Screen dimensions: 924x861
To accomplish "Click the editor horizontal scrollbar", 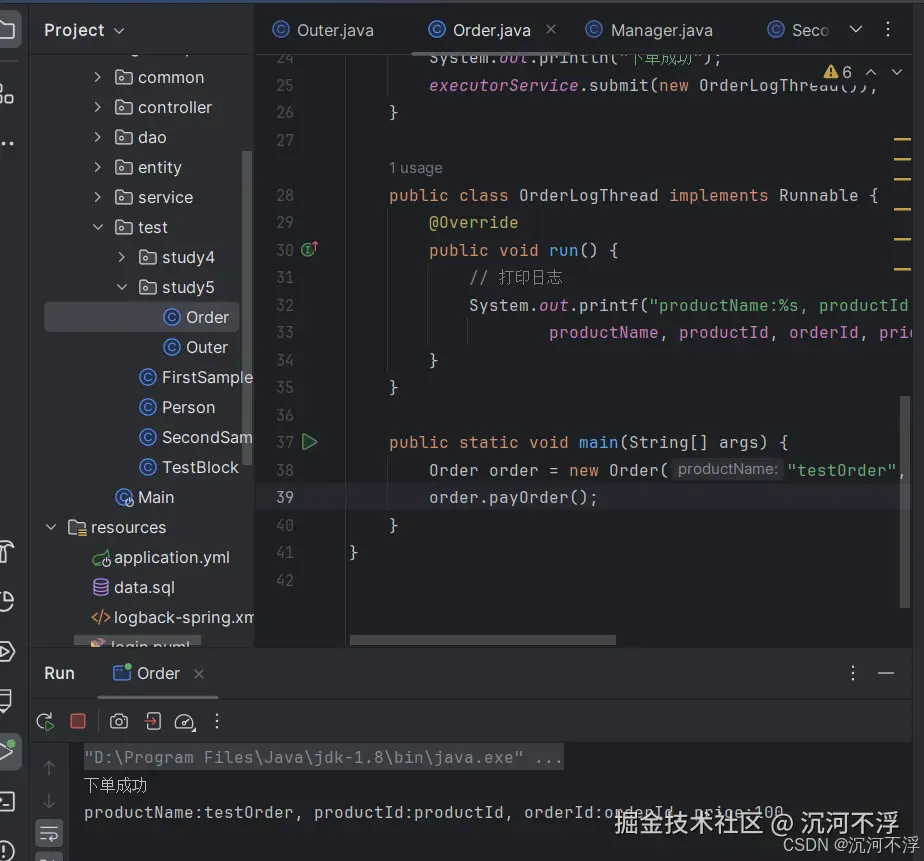I will (483, 640).
